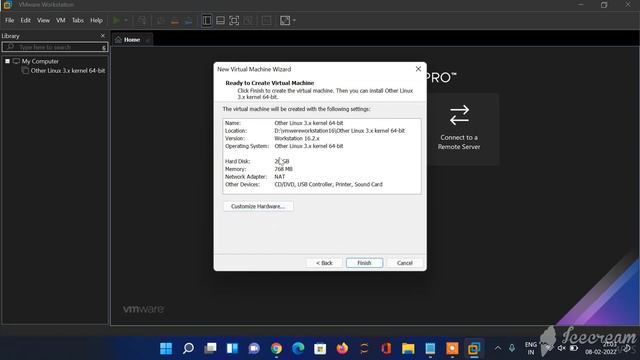Open the stretch display dropdown arrow
Image resolution: width=640 pixels, height=360 pixels.
click(x=294, y=20)
